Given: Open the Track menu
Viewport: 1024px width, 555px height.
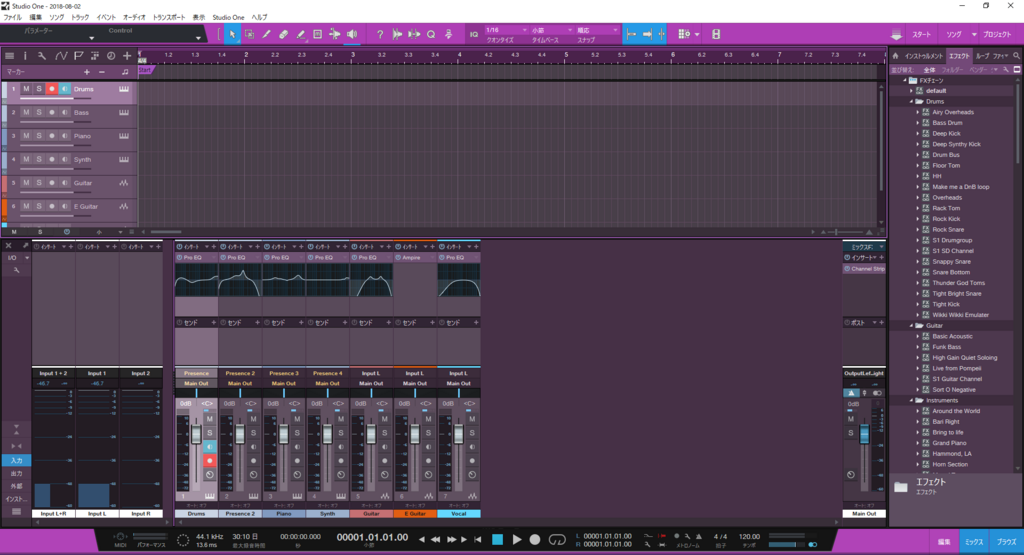Looking at the screenshot, I should pyautogui.click(x=80, y=18).
